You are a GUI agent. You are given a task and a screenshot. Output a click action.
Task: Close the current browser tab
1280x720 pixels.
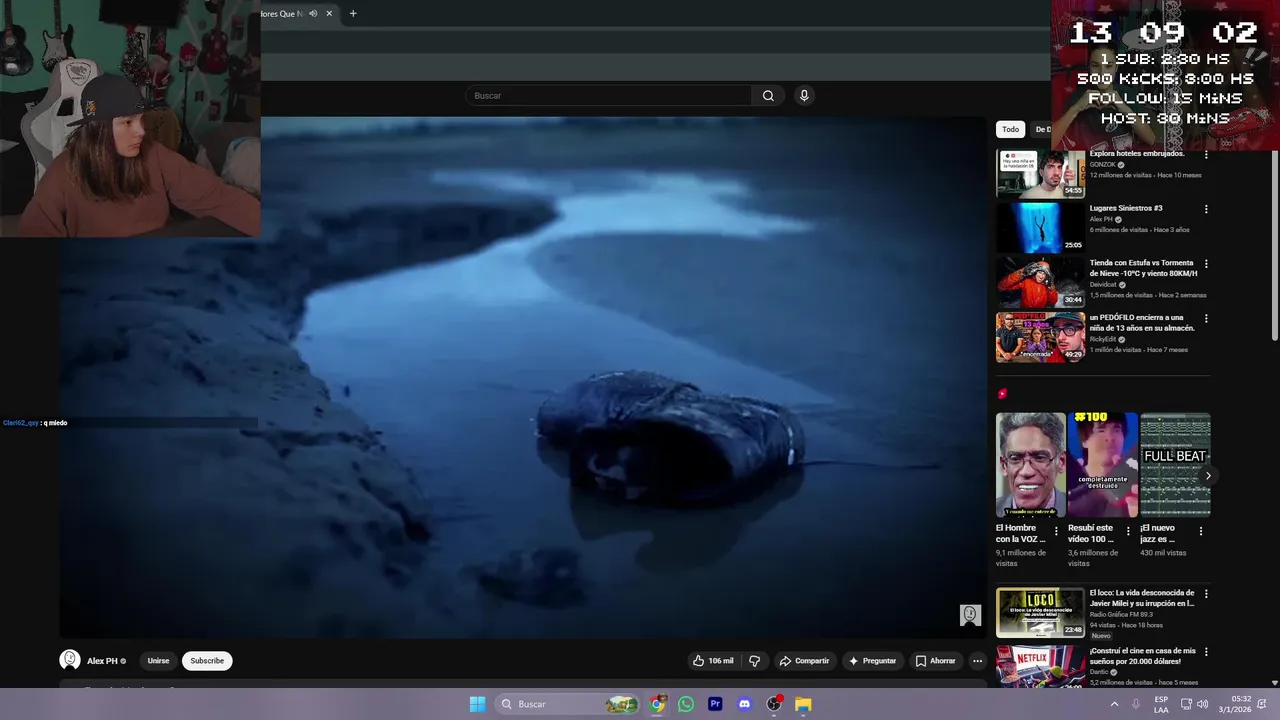[329, 14]
